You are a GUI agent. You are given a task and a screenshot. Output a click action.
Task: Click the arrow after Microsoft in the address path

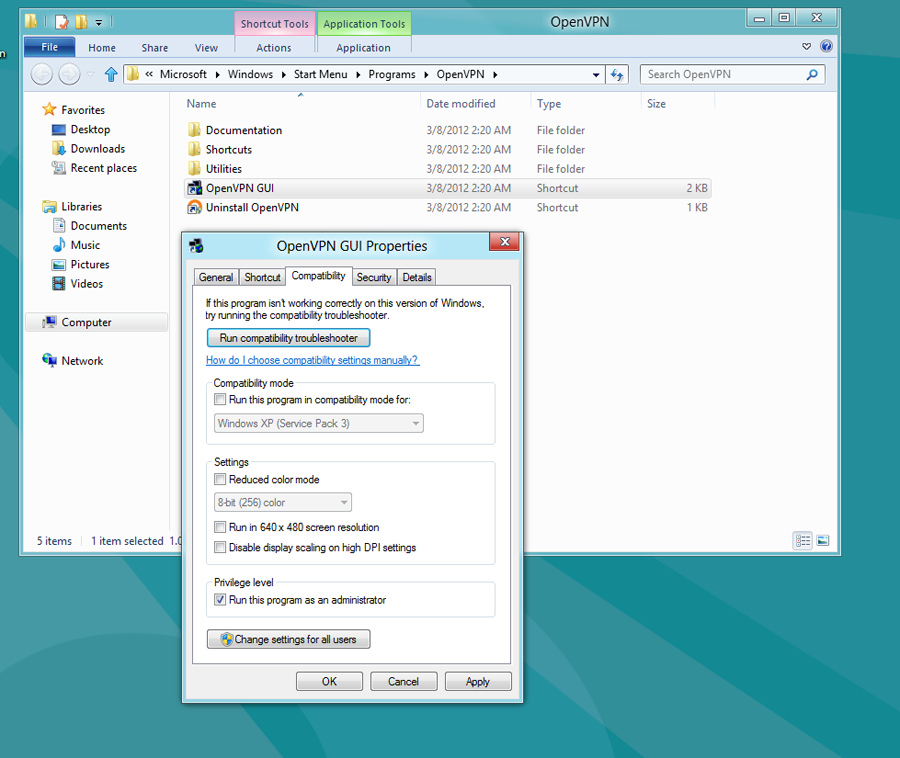218,75
